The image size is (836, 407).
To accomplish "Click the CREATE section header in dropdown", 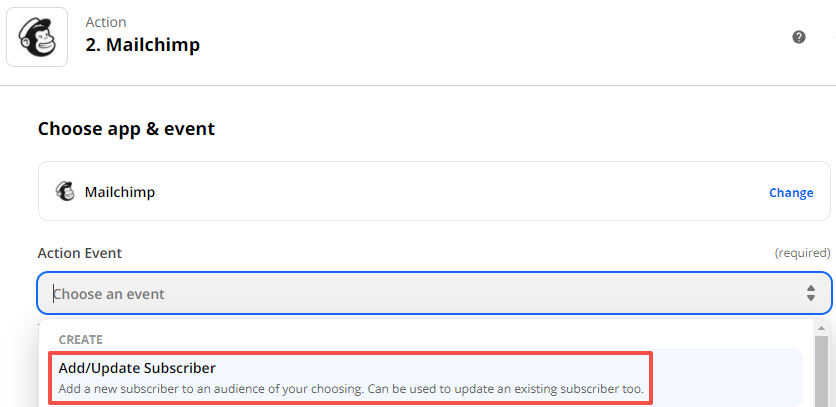I will point(81,340).
